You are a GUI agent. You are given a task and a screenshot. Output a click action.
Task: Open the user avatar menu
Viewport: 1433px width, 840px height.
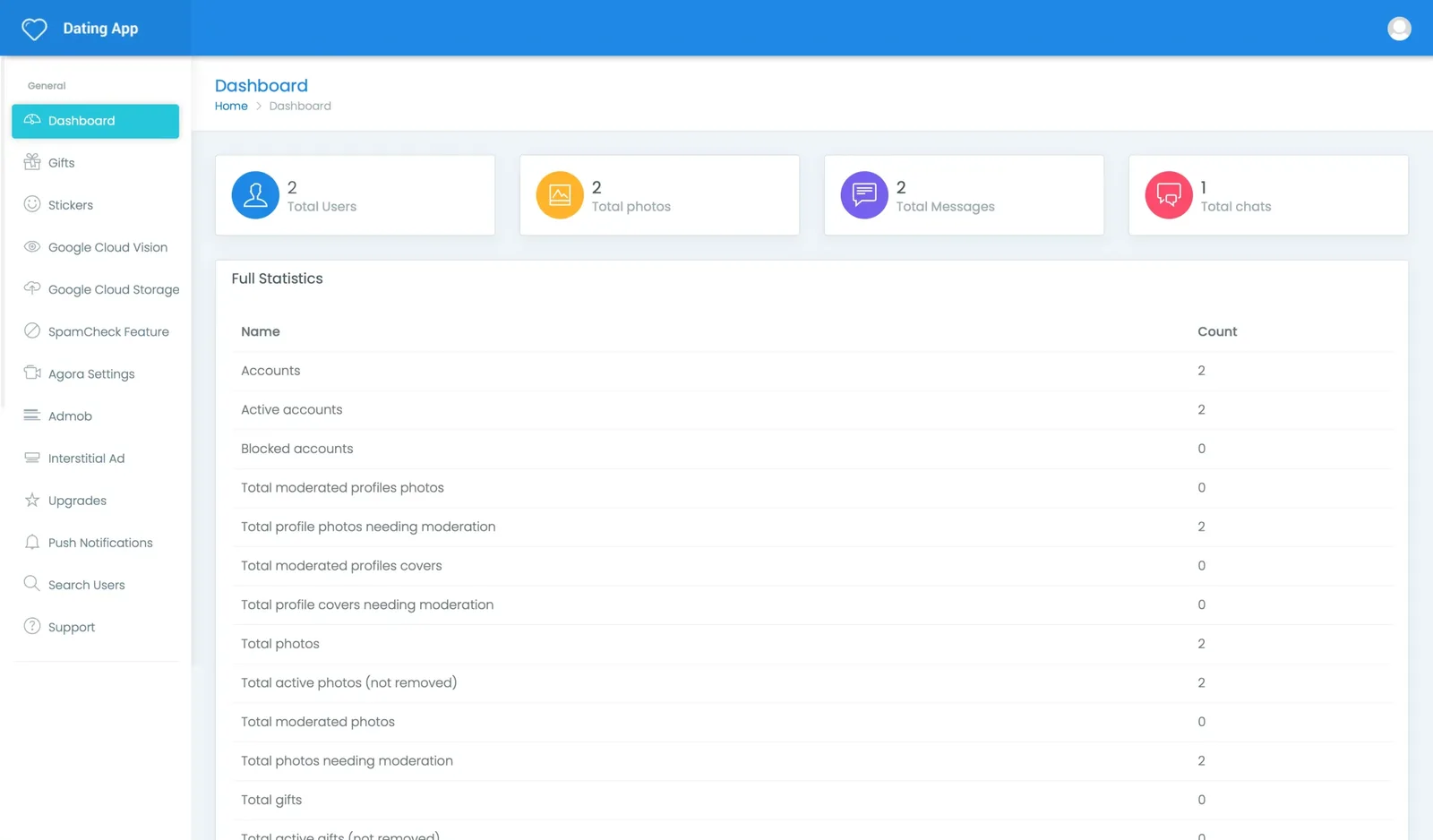coord(1399,29)
